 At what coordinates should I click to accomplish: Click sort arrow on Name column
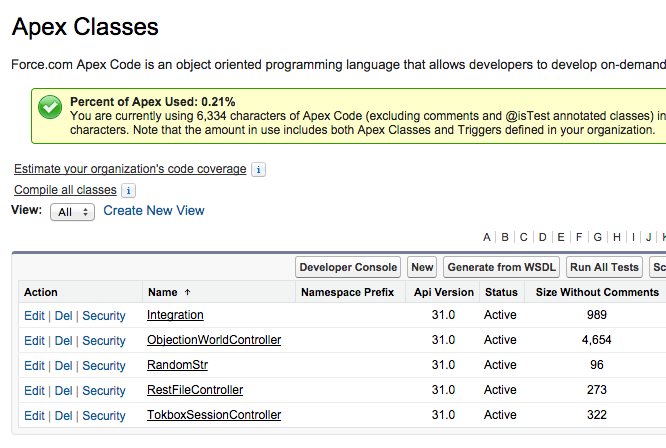[x=187, y=293]
